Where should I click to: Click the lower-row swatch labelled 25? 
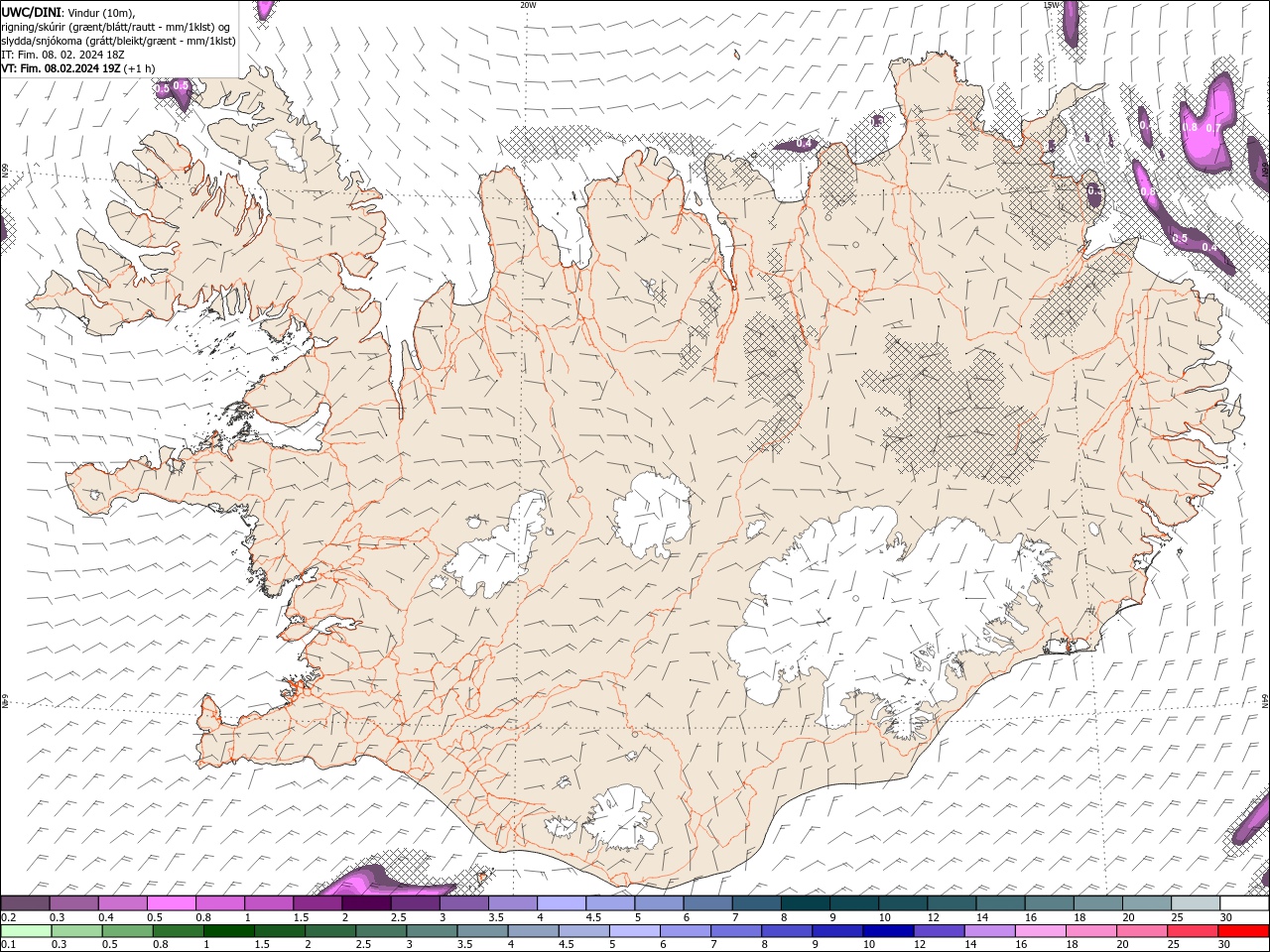(x=1192, y=931)
